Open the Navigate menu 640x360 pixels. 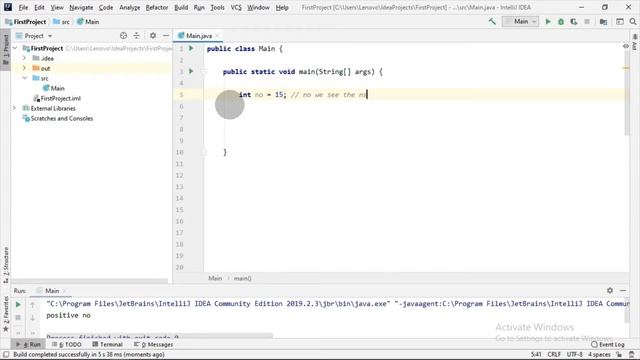[81, 7]
